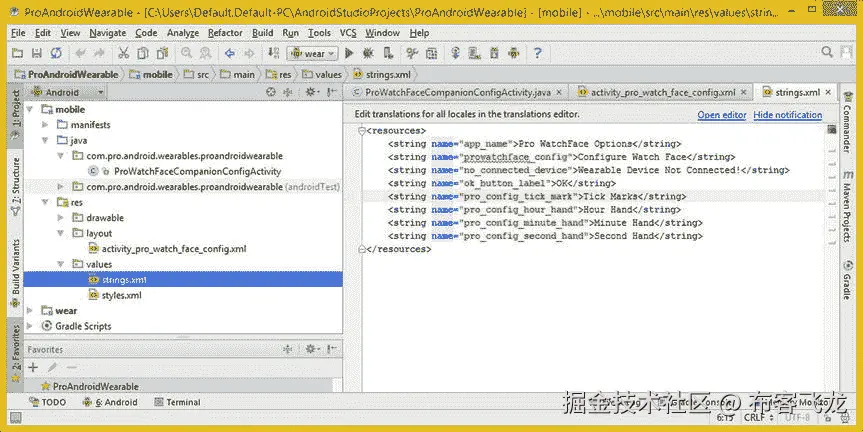
Task: Collapse the mobile module node
Action: (x=30, y=110)
